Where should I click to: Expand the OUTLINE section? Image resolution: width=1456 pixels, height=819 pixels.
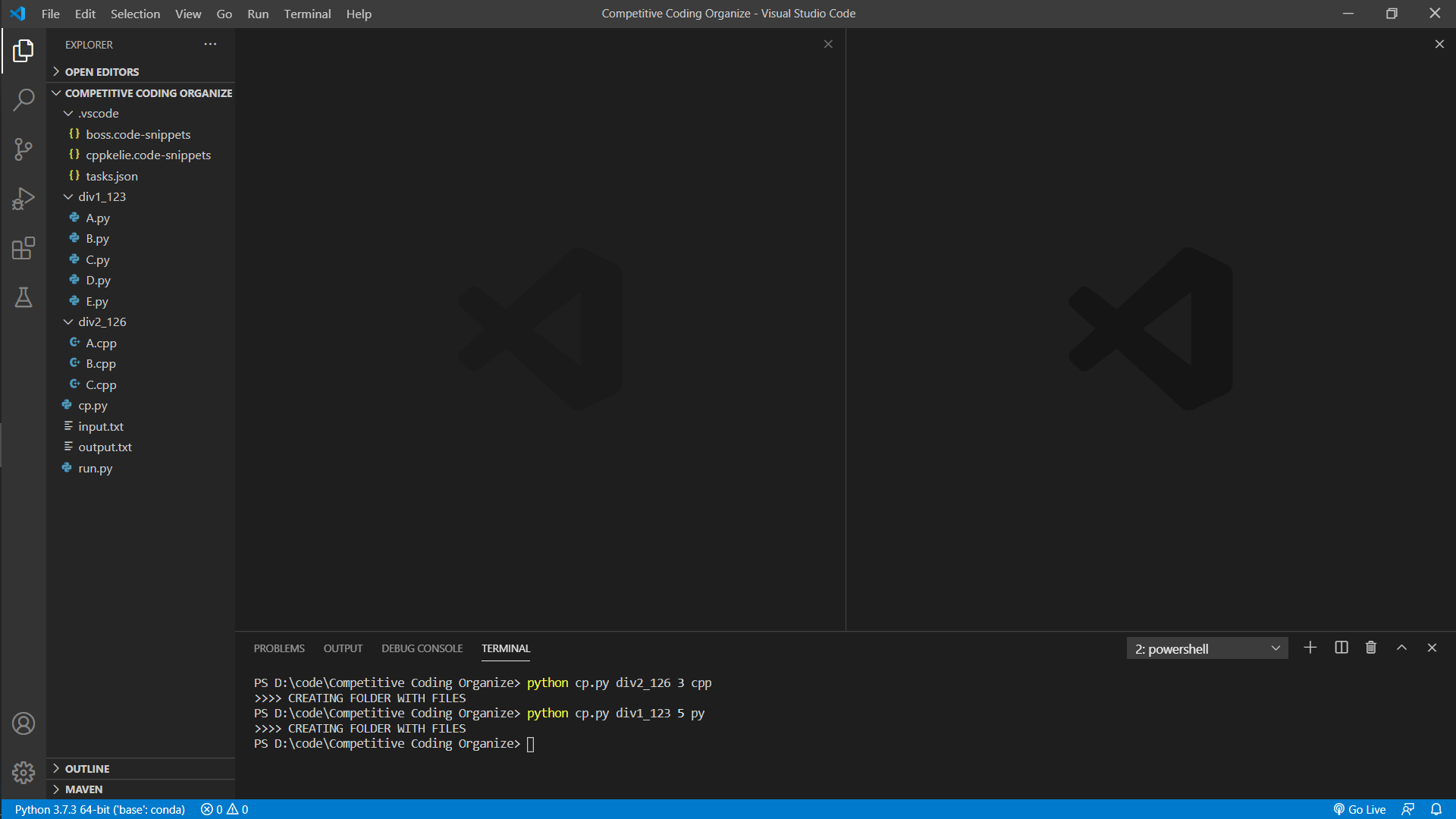(141, 768)
